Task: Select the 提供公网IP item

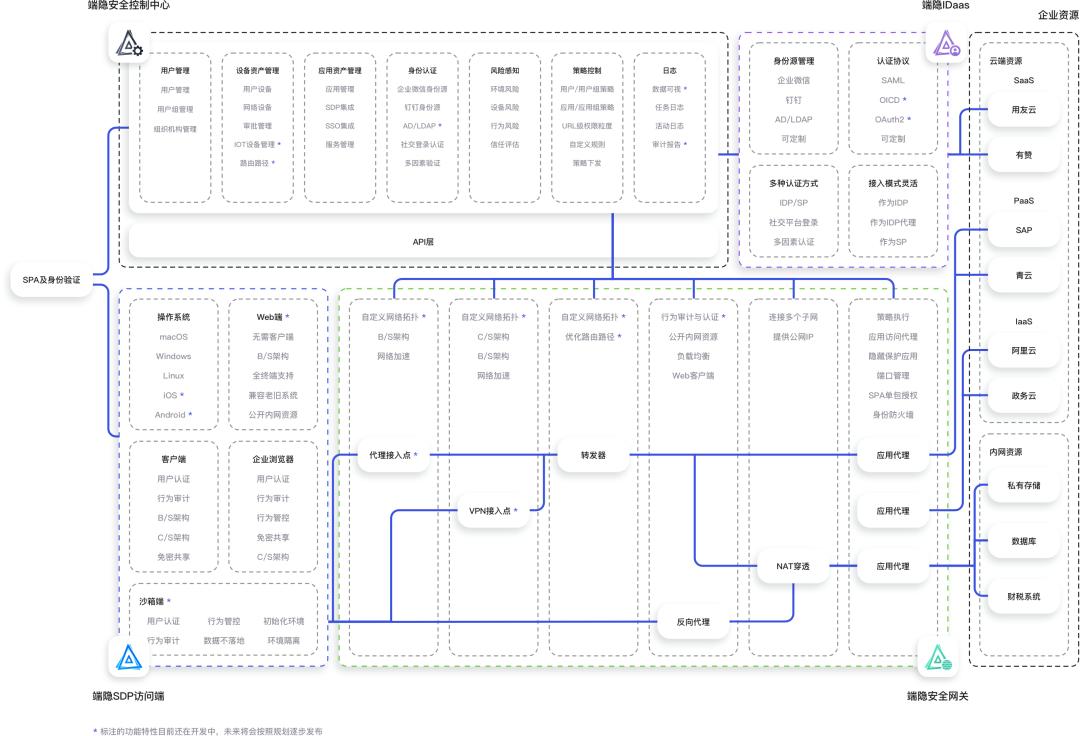Action: 793,337
